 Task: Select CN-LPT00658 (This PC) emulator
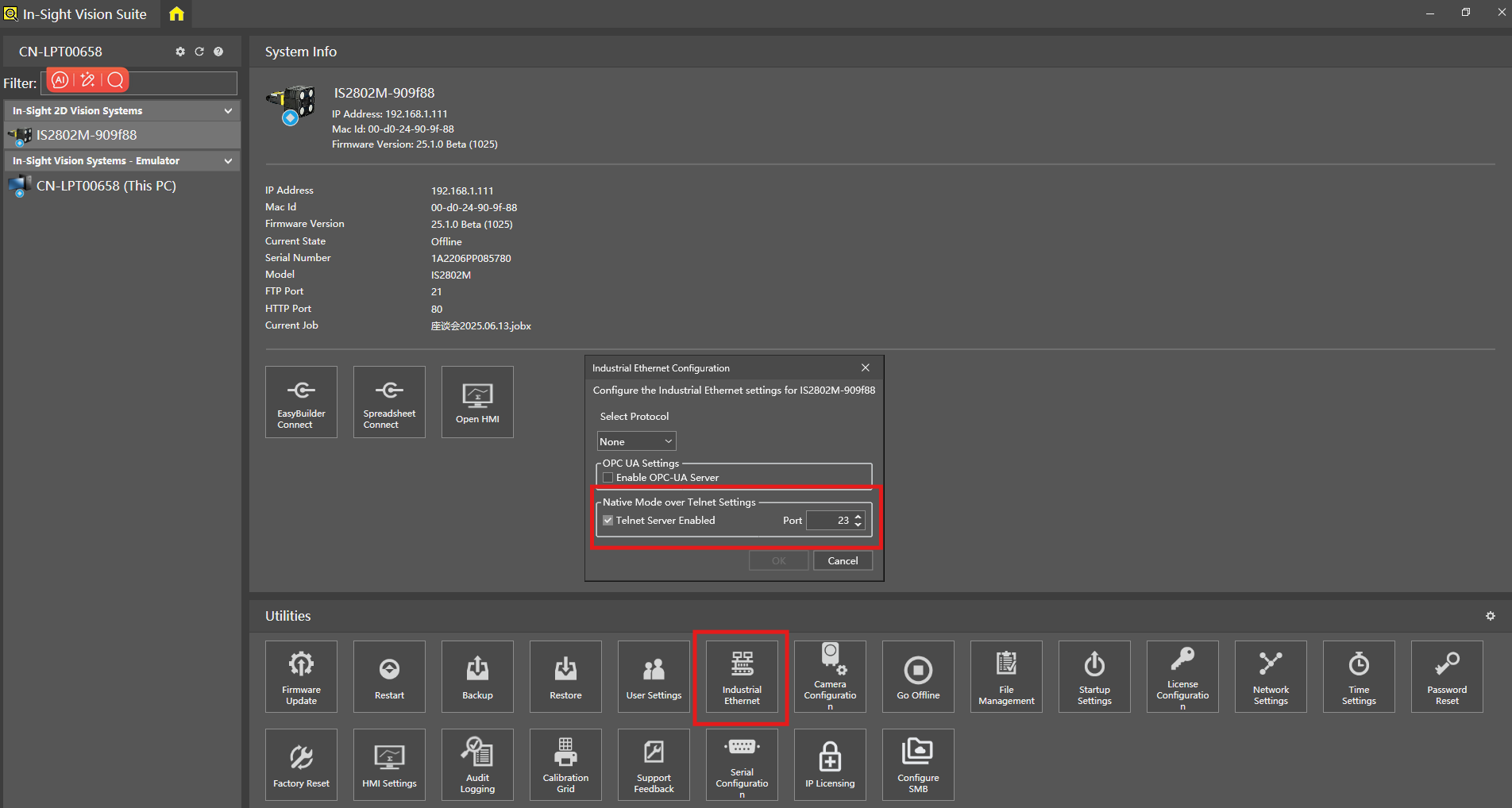[121, 186]
